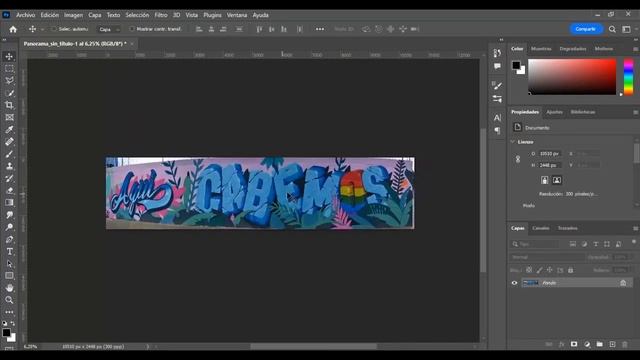The image size is (640, 360).
Task: Select the Hand tool
Action: tap(9, 288)
